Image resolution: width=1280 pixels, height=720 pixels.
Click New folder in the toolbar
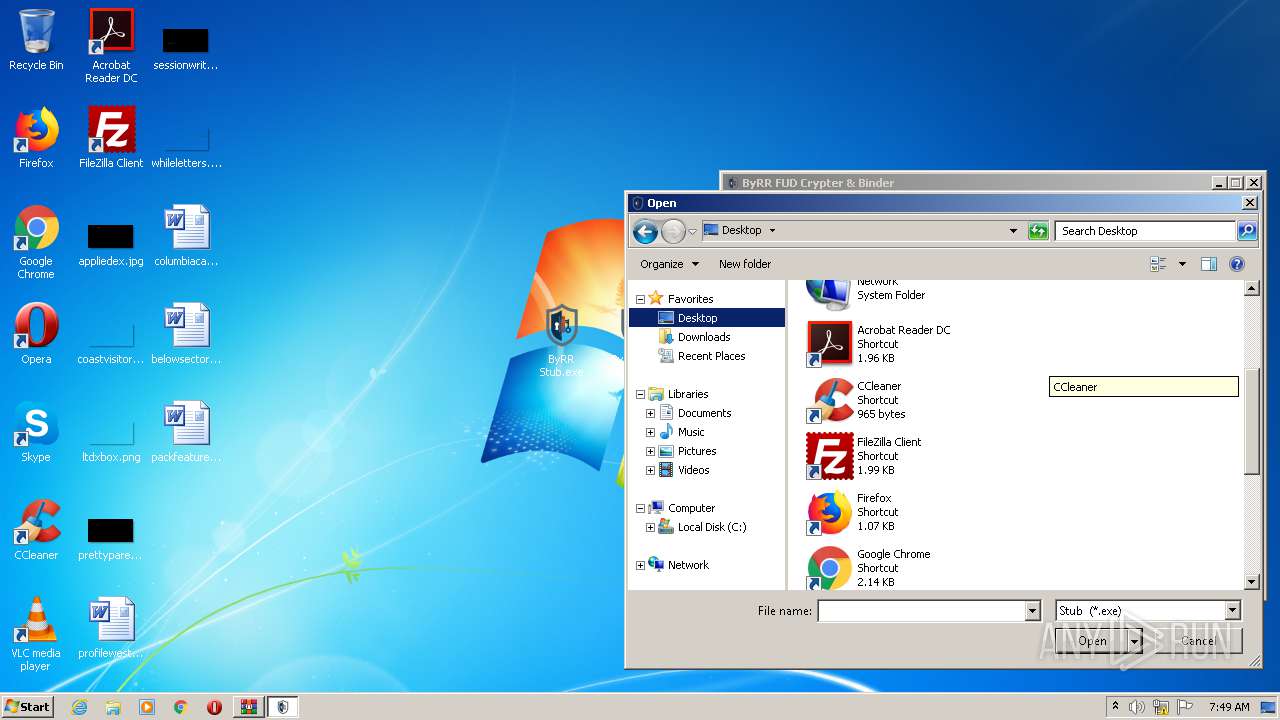pyautogui.click(x=745, y=264)
